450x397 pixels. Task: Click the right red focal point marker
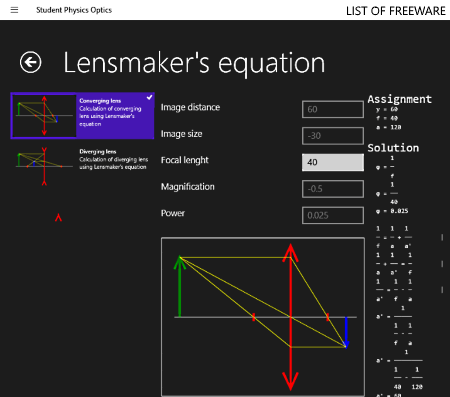tap(328, 317)
